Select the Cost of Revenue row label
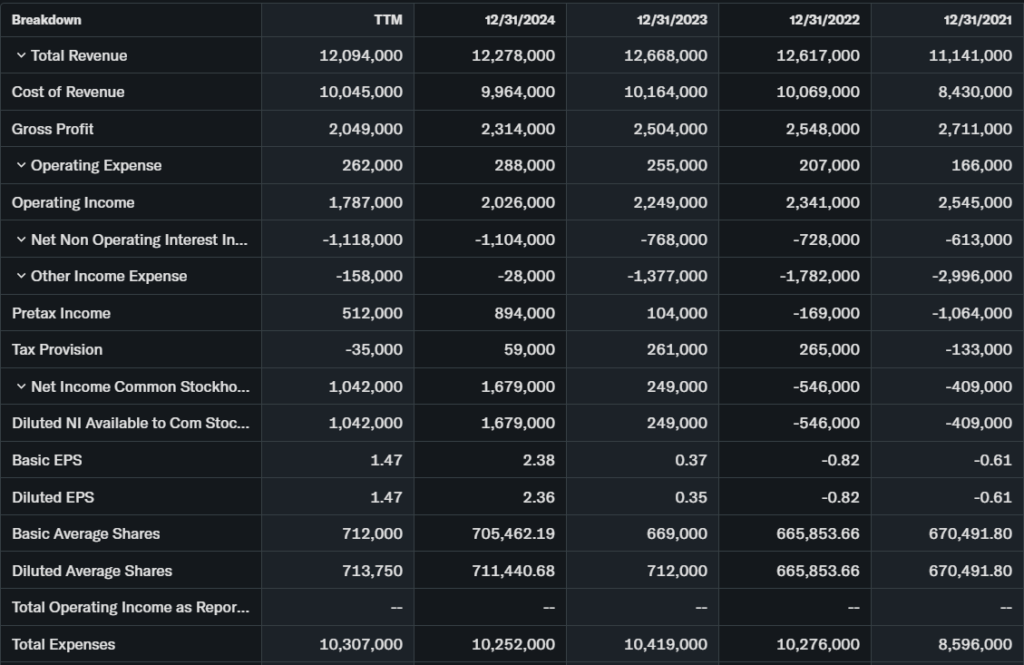 point(68,92)
